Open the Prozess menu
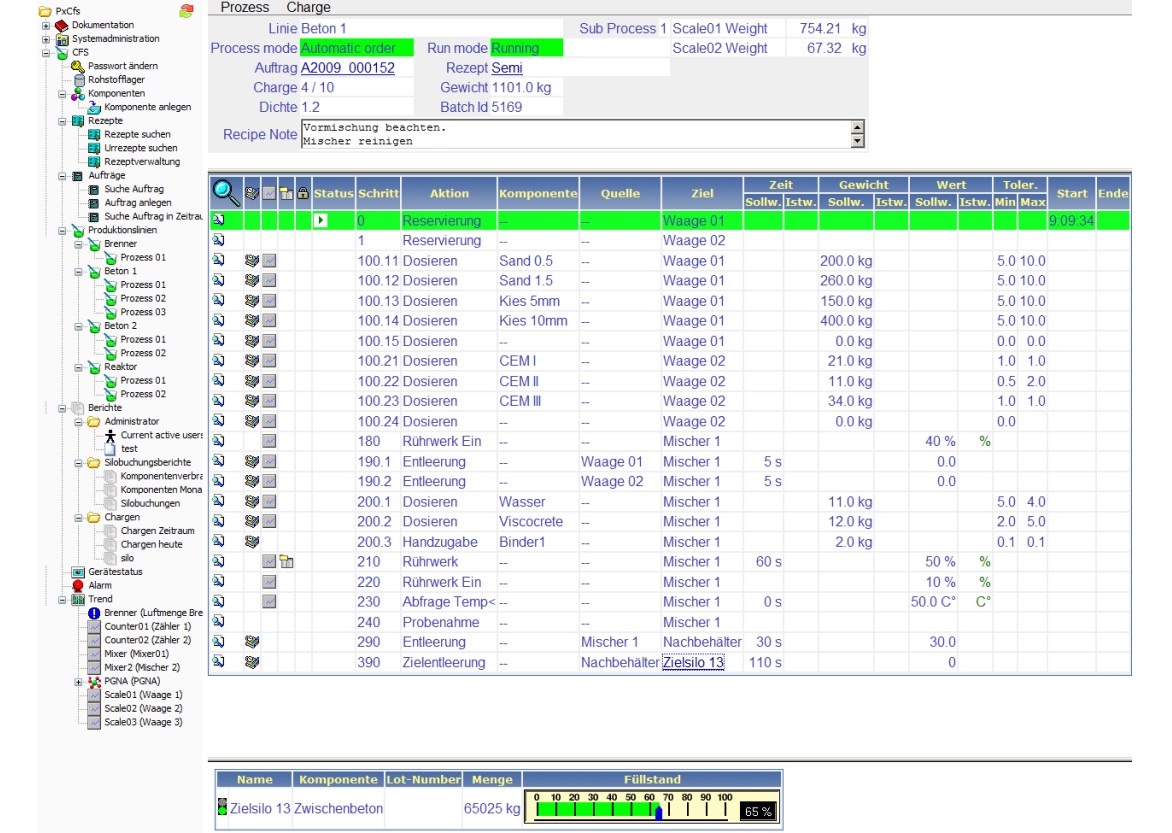Screen dimensions: 1172x833 point(245,7)
